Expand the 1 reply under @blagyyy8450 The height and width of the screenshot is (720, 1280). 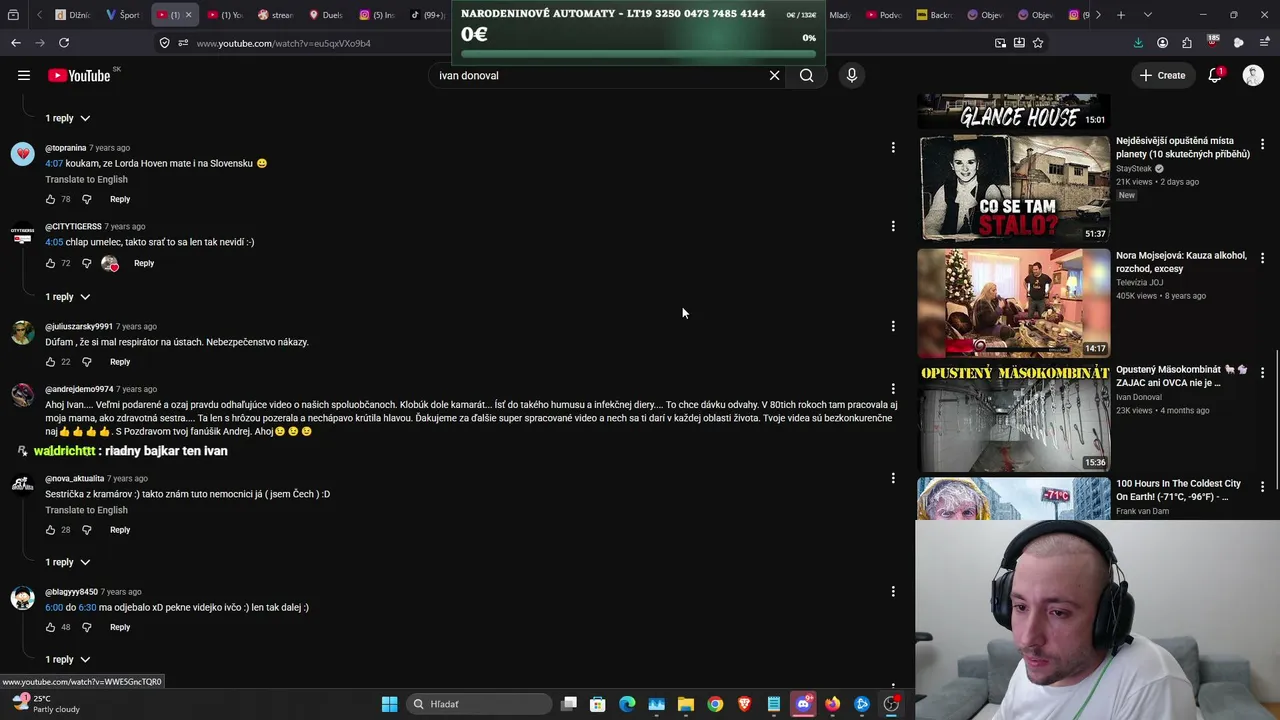coord(68,660)
